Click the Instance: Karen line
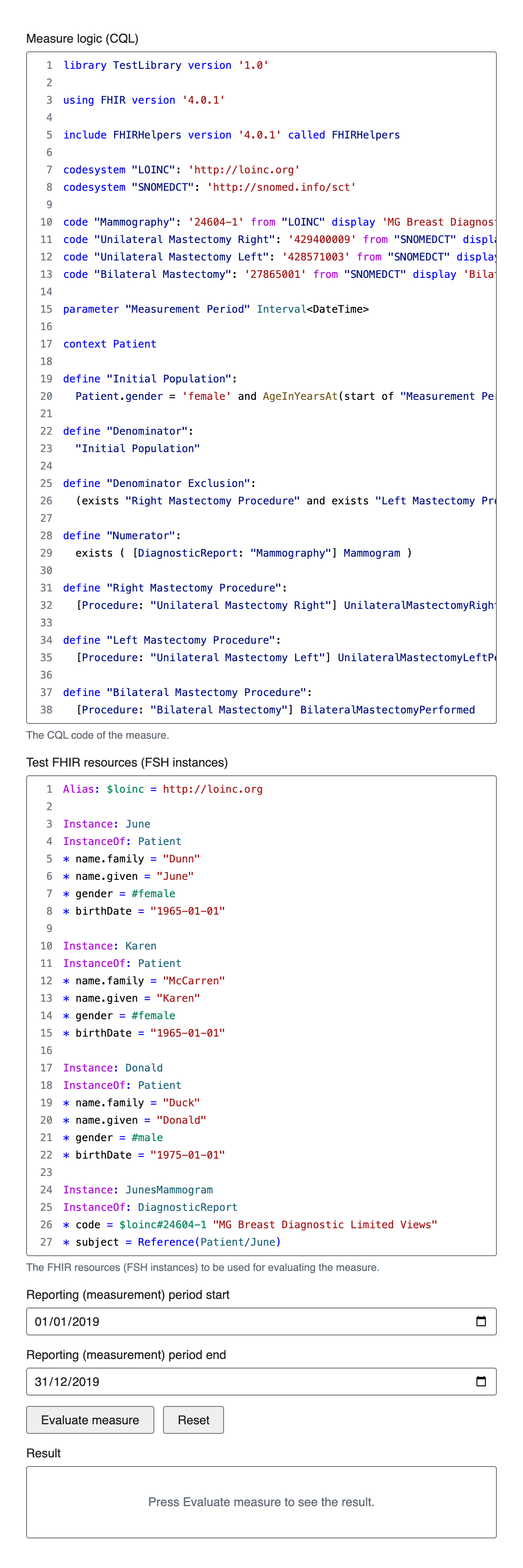523x1568 pixels. click(x=110, y=946)
